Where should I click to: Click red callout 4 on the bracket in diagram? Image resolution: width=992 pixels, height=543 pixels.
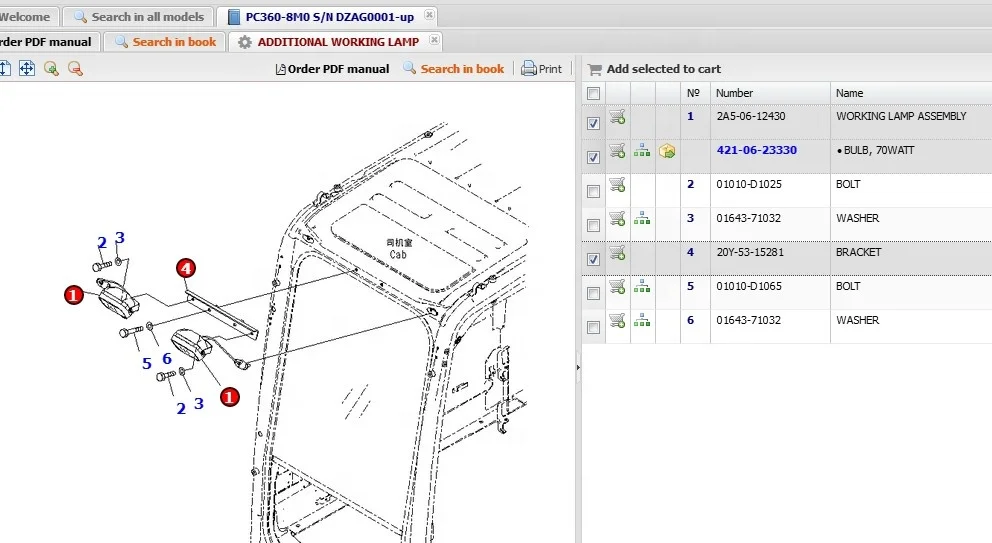coord(185,268)
